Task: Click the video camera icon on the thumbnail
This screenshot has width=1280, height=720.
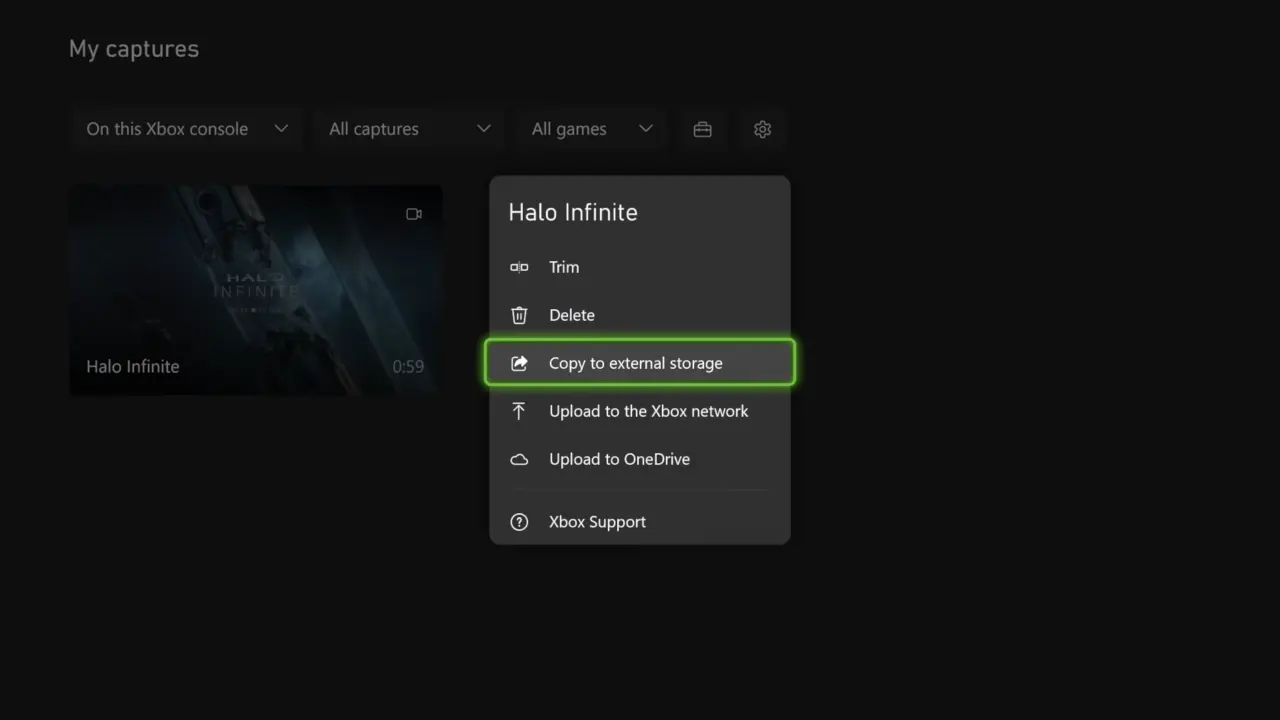Action: click(x=413, y=213)
